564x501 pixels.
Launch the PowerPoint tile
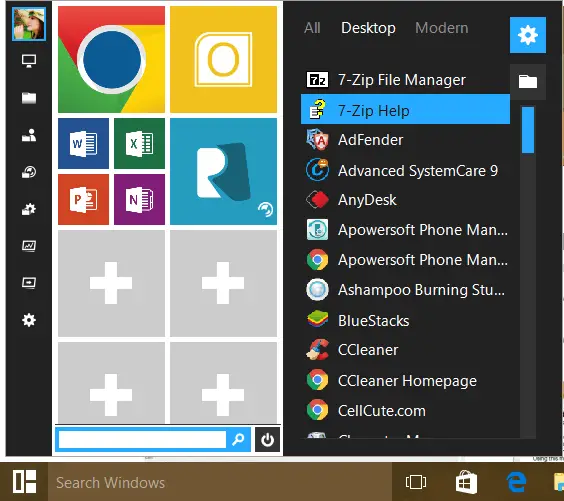(83, 200)
